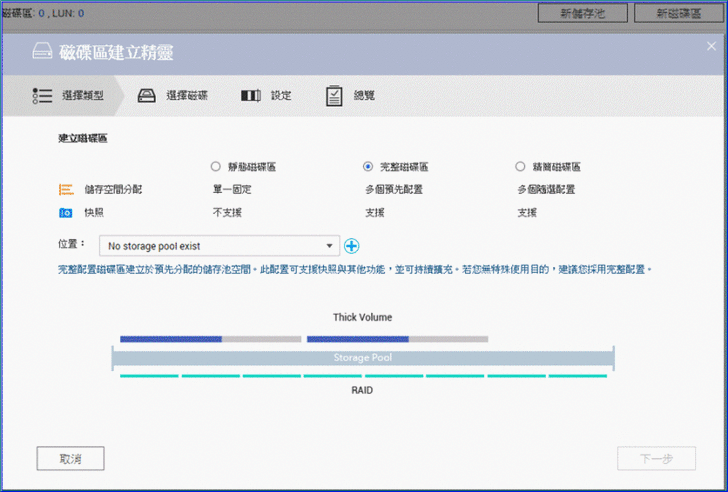Select the 靜態磁碟區 radio button
The image size is (728, 492).
click(216, 167)
